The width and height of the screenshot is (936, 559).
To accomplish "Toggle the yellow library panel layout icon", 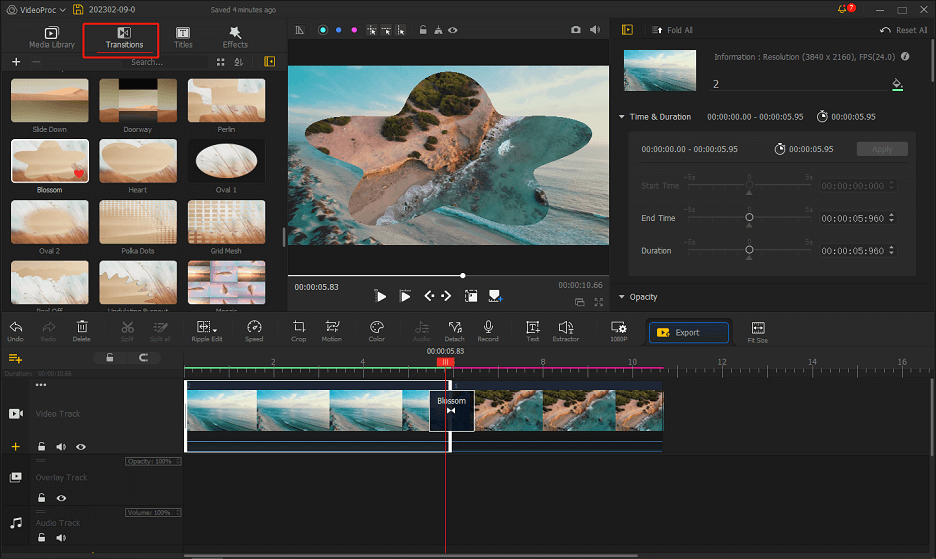I will coord(270,62).
